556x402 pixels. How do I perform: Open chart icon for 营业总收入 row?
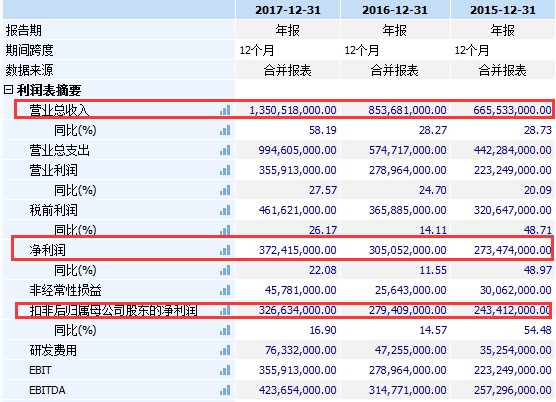click(225, 110)
